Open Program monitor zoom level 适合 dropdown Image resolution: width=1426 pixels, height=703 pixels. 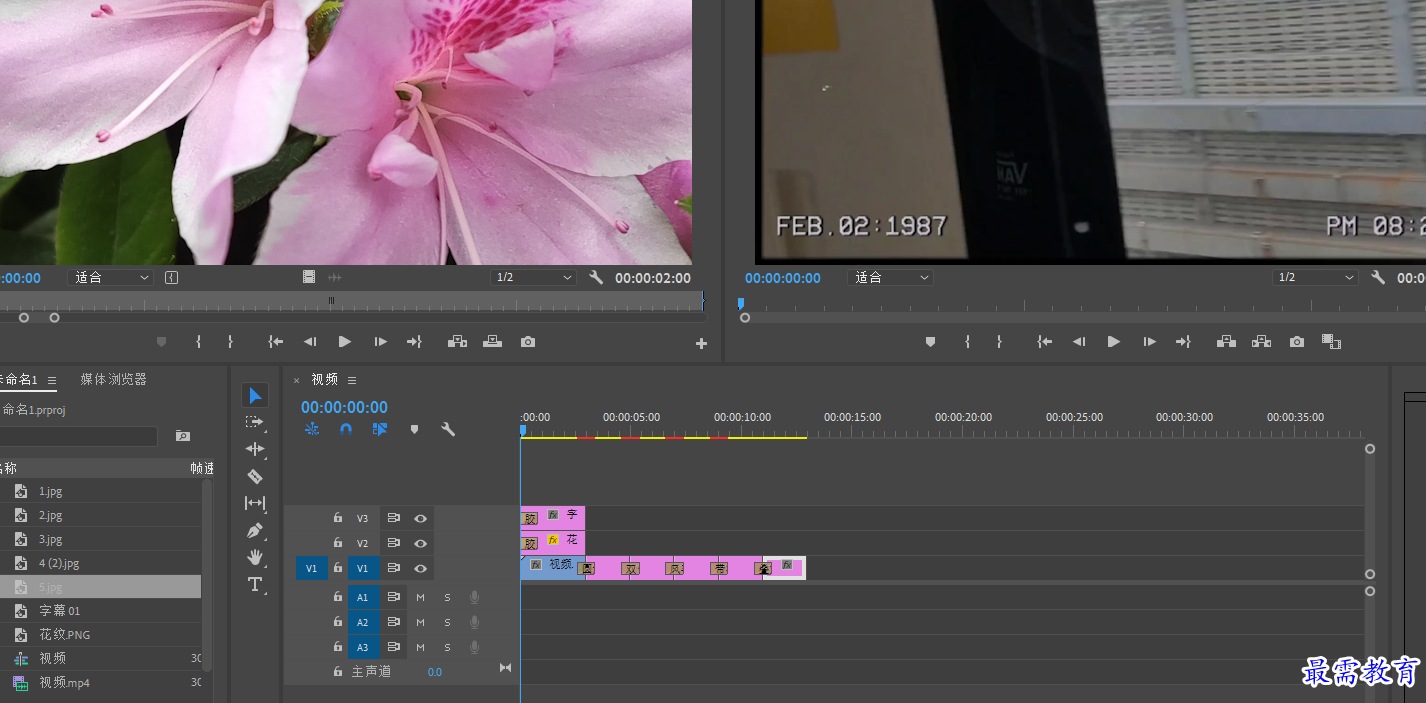point(890,277)
